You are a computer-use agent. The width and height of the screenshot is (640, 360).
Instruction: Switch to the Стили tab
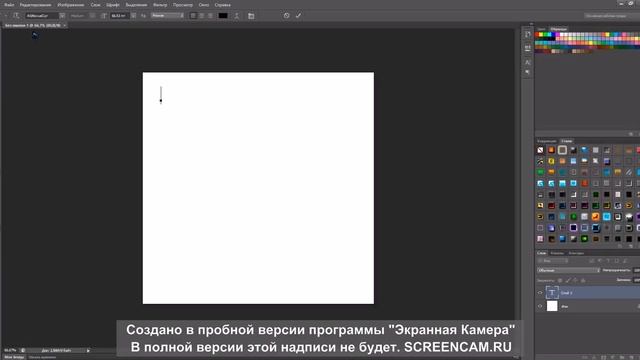567,141
